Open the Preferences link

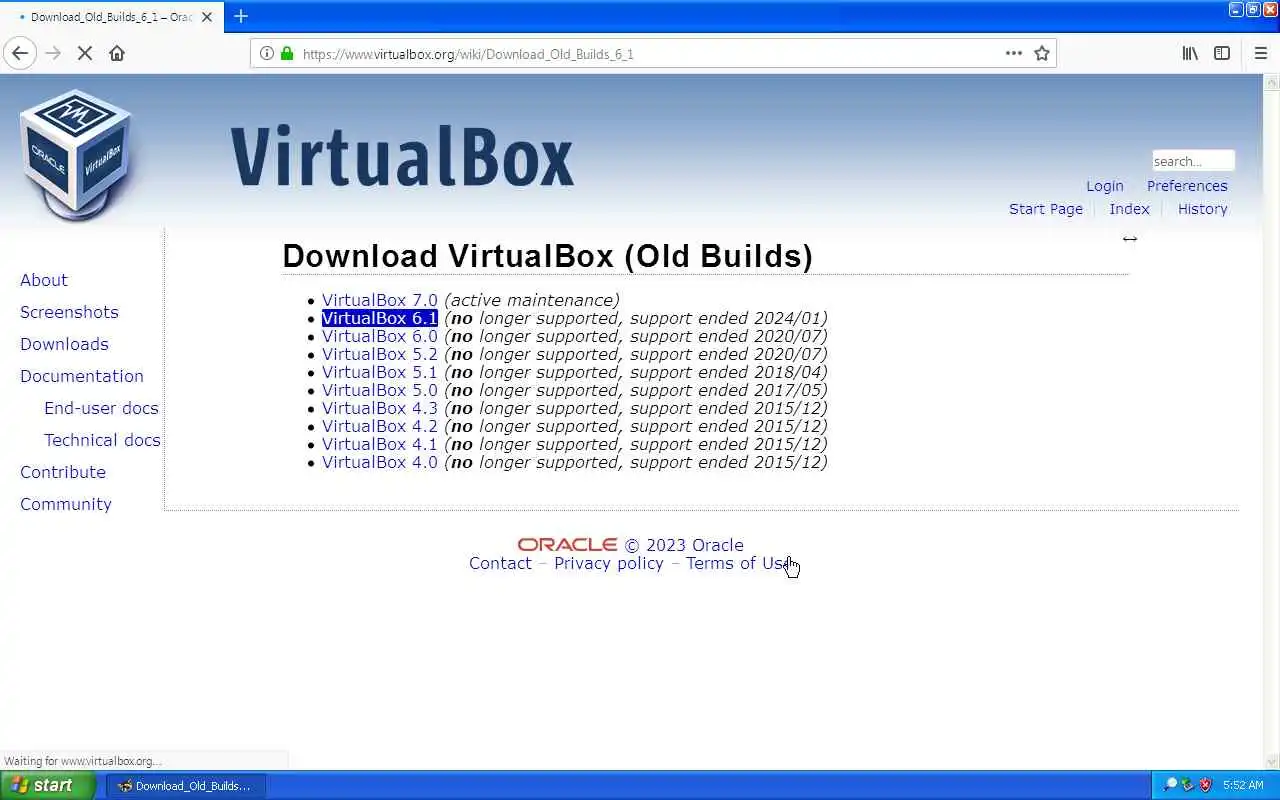pos(1187,186)
